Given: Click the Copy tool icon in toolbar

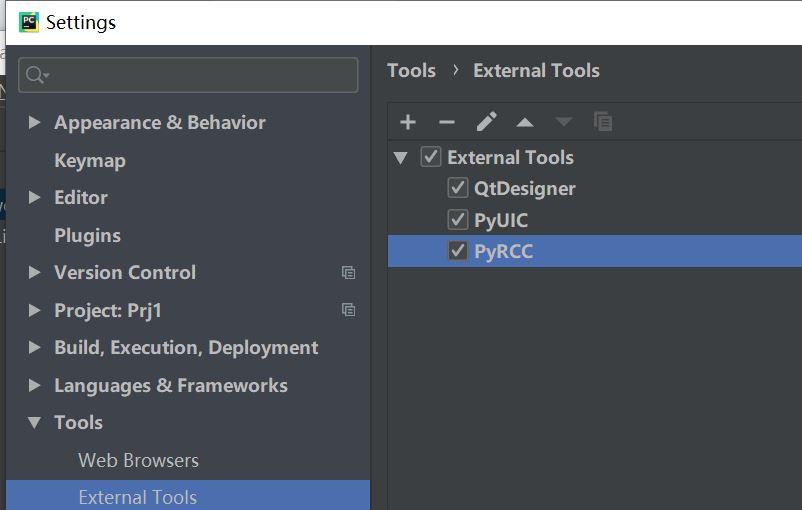Looking at the screenshot, I should pos(603,122).
